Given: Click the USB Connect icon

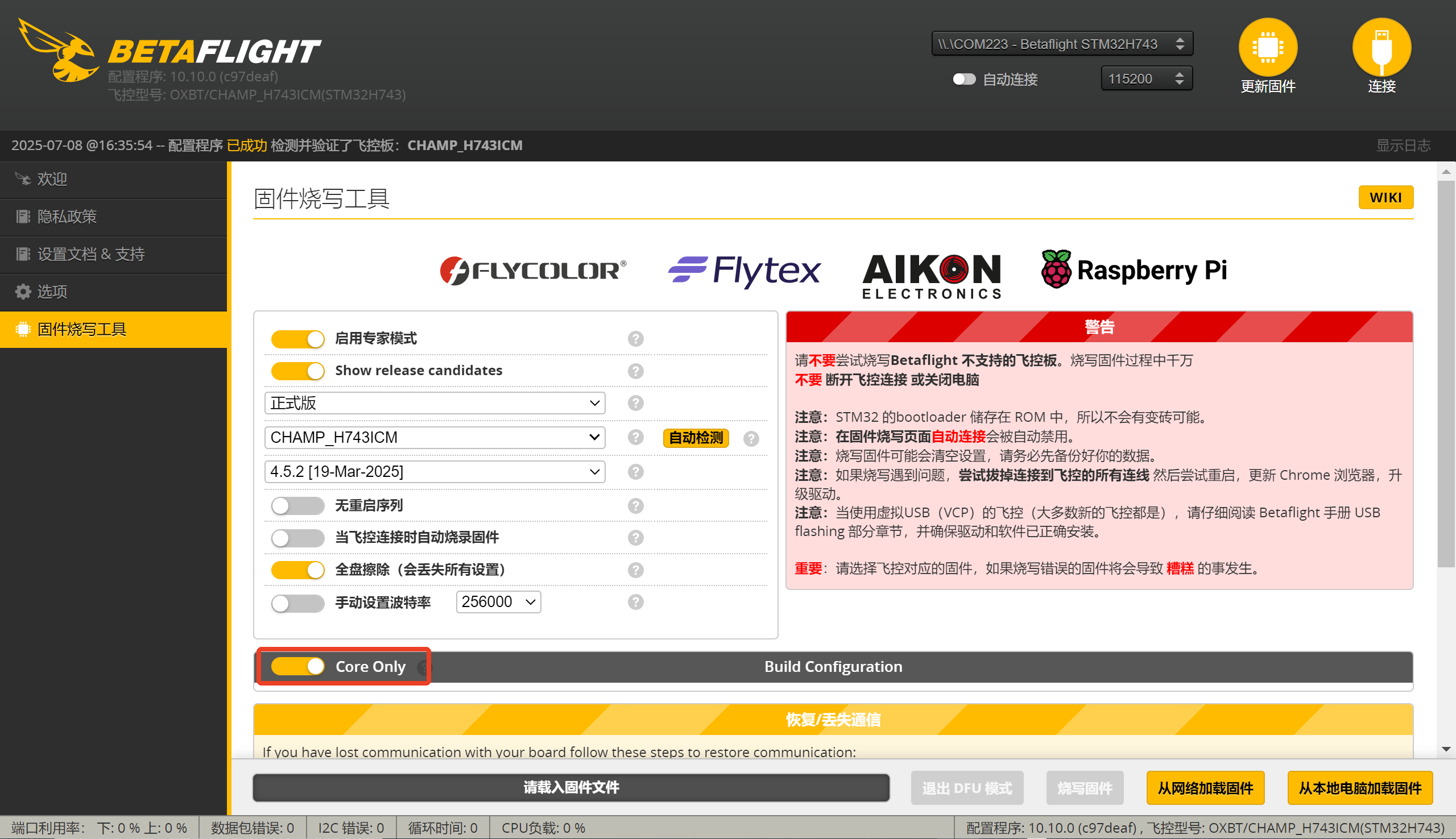Looking at the screenshot, I should 1381,47.
